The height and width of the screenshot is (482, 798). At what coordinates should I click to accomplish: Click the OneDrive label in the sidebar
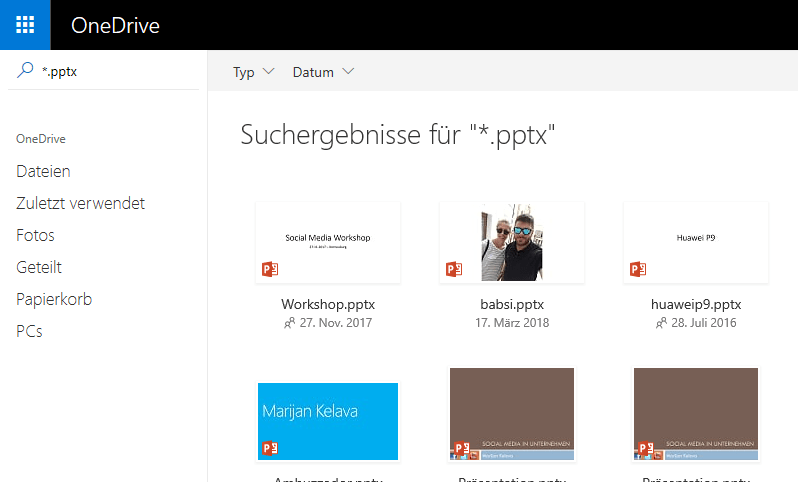(x=41, y=139)
